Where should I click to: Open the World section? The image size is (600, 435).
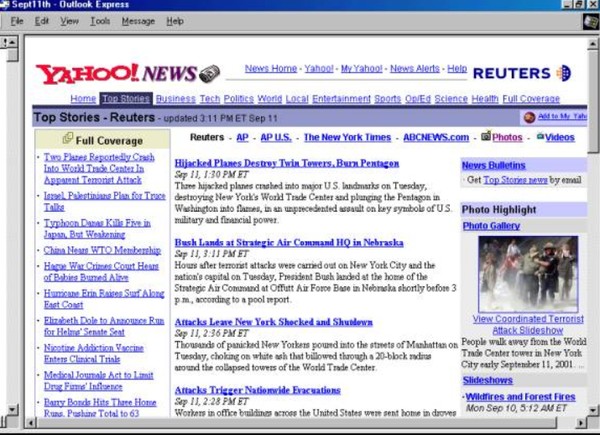click(269, 99)
